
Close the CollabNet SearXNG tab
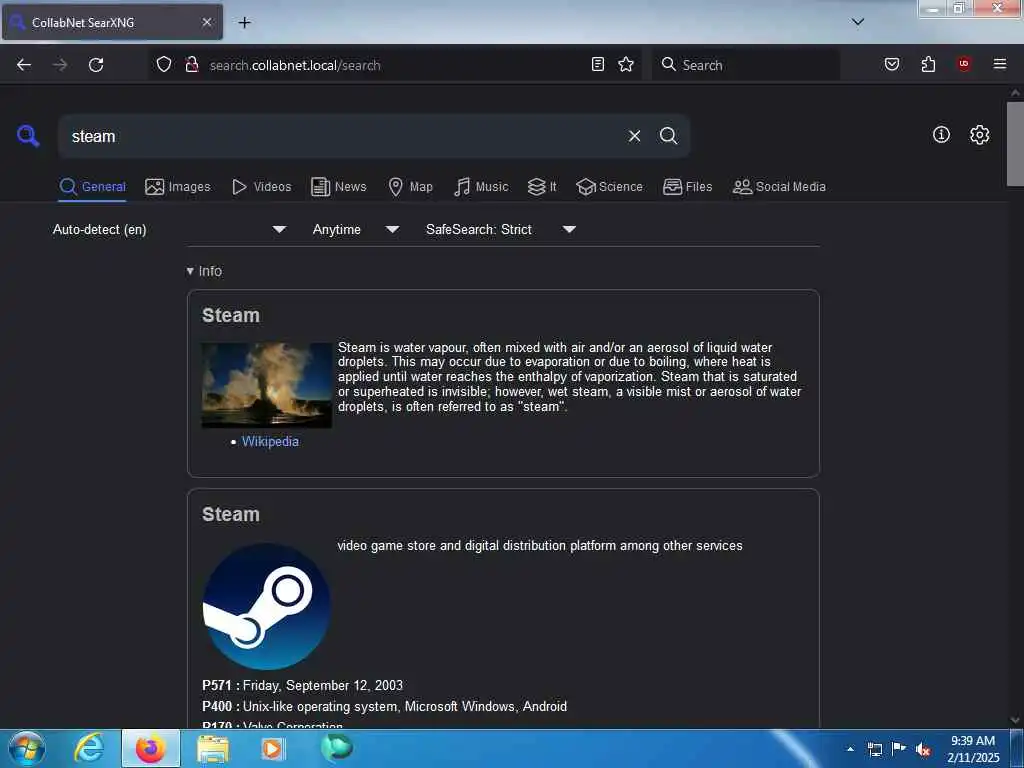click(x=207, y=22)
